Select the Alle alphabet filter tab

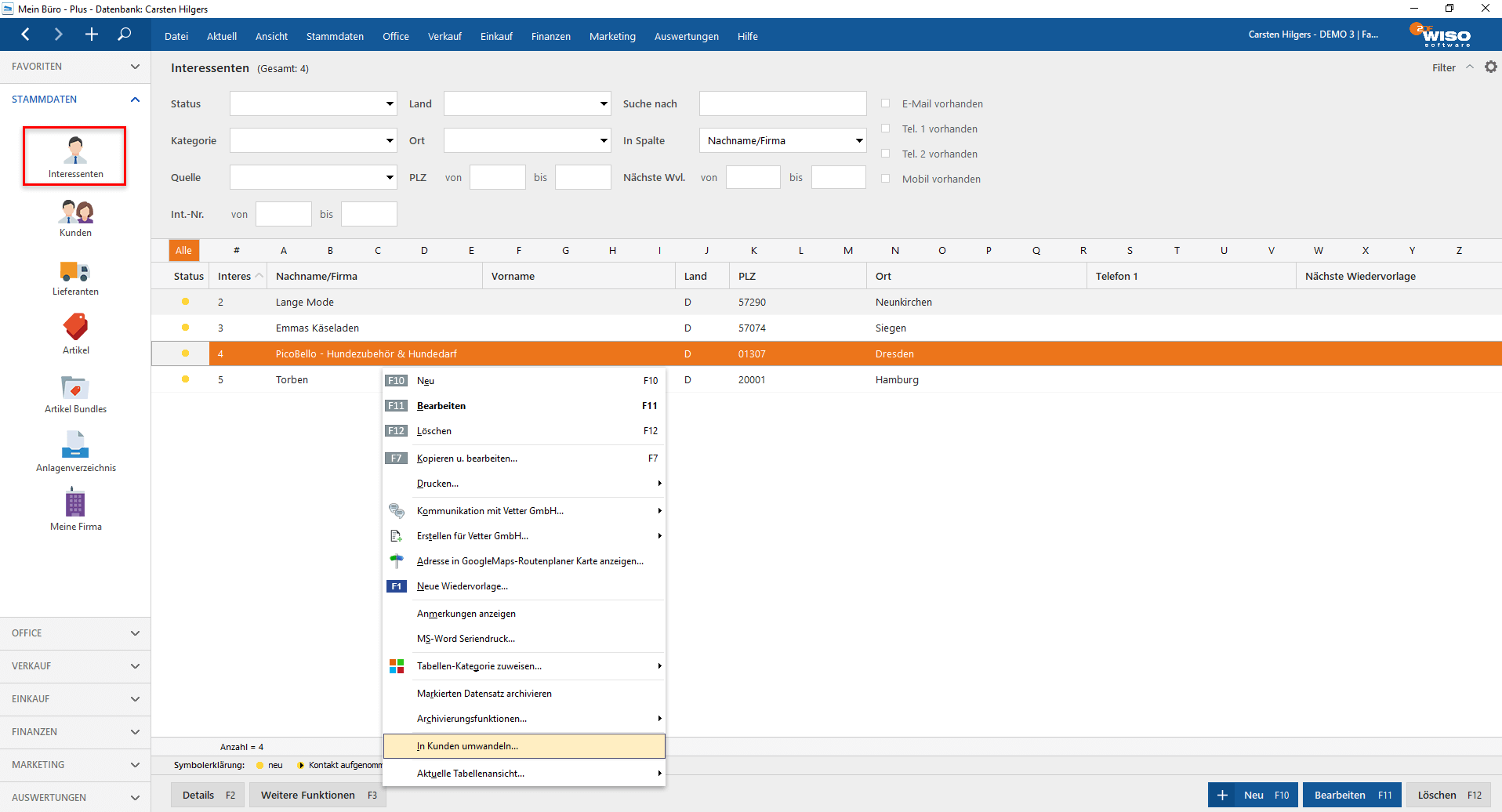tap(183, 251)
